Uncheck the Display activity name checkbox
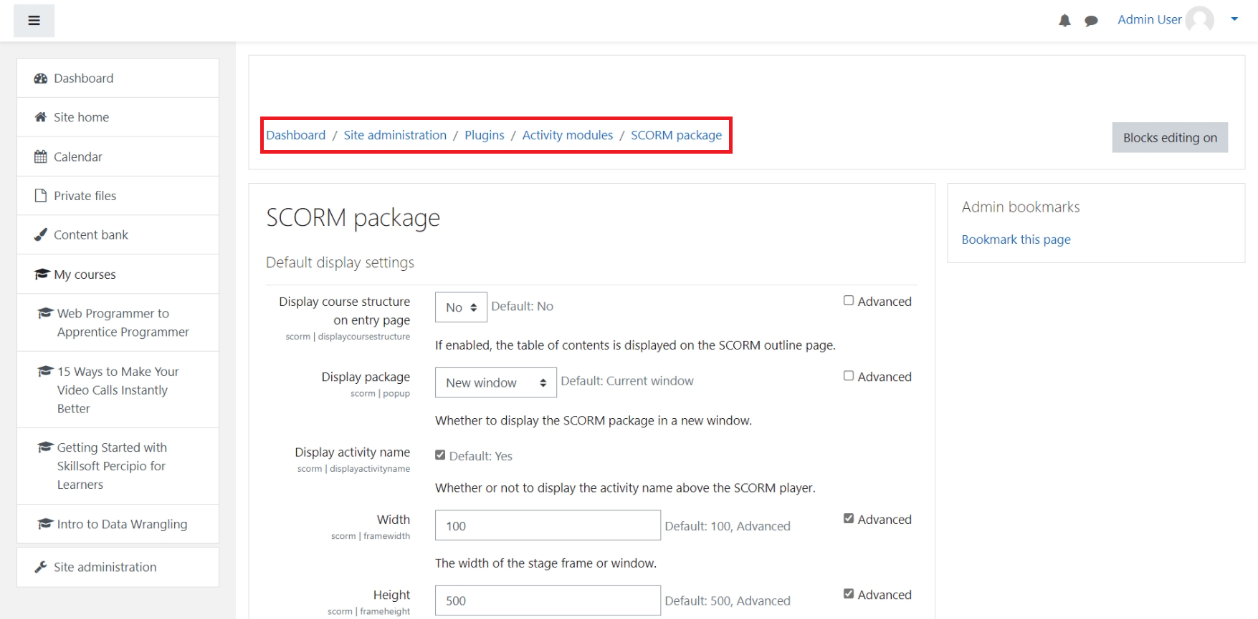This screenshot has height=619, width=1258. pos(441,456)
